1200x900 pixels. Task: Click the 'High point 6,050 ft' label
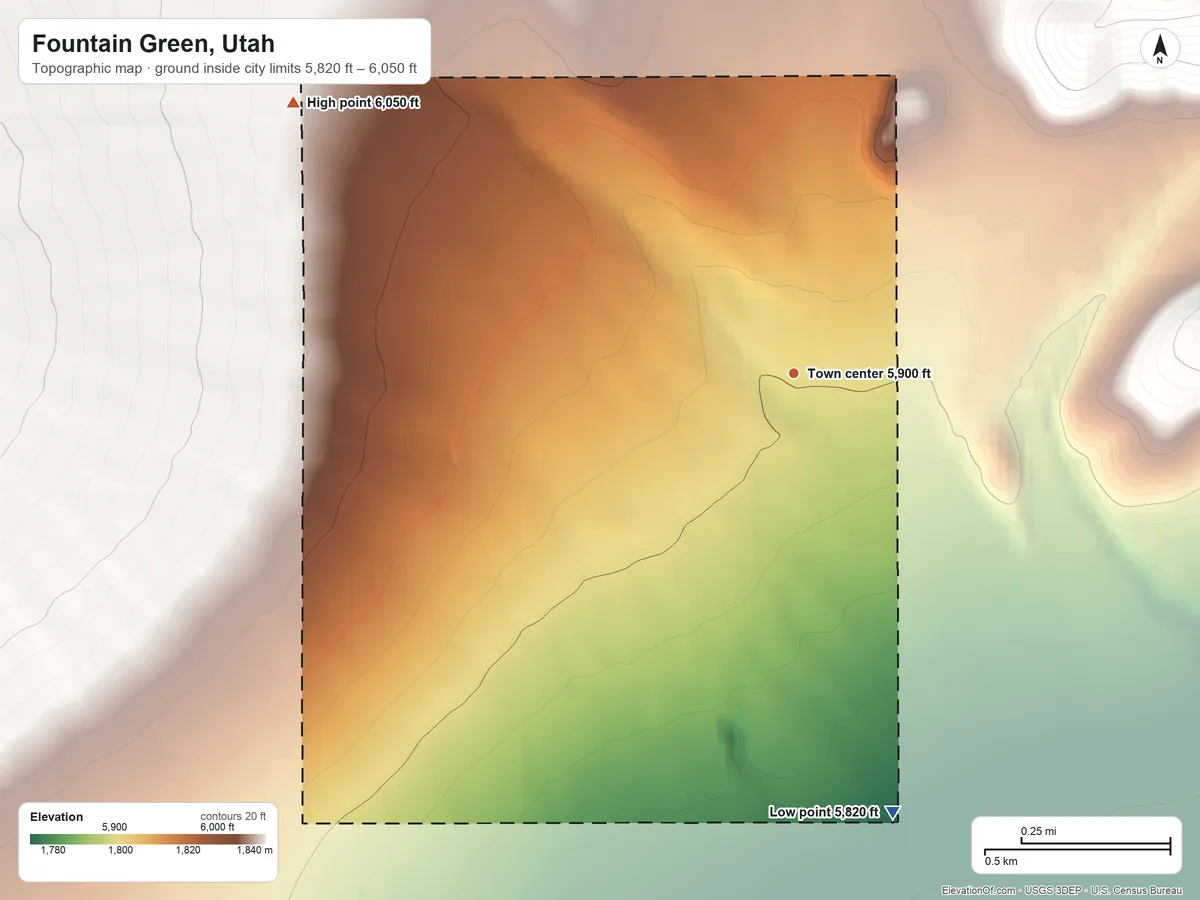363,102
